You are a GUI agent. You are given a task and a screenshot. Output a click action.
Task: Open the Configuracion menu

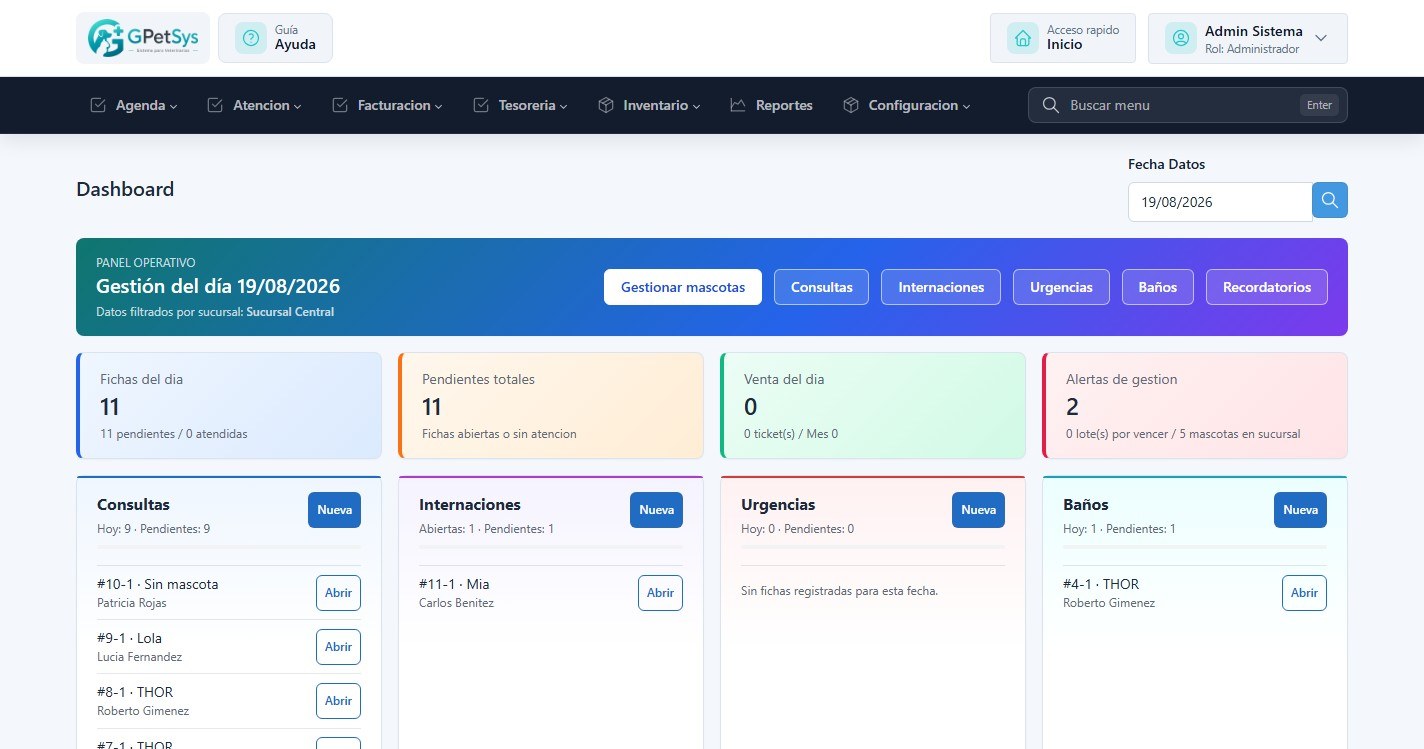pyautogui.click(x=906, y=105)
